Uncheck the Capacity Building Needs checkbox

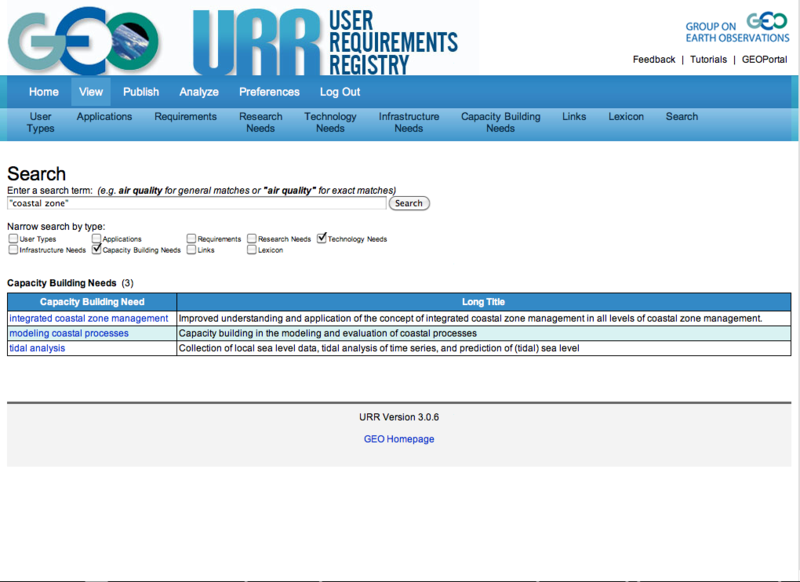click(97, 250)
